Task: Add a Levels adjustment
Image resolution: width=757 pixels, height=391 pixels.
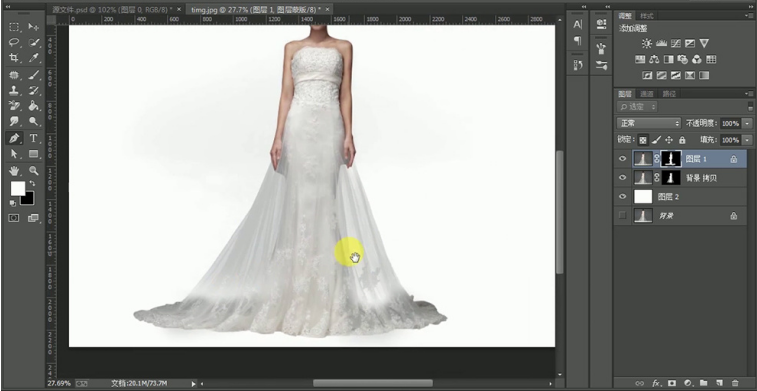Action: click(661, 43)
